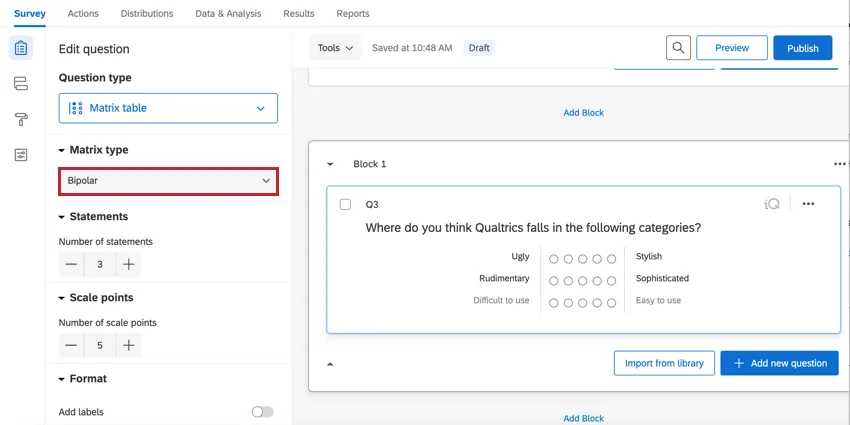Collapse Block 1 using its arrow
The width and height of the screenshot is (850, 425).
point(330,164)
